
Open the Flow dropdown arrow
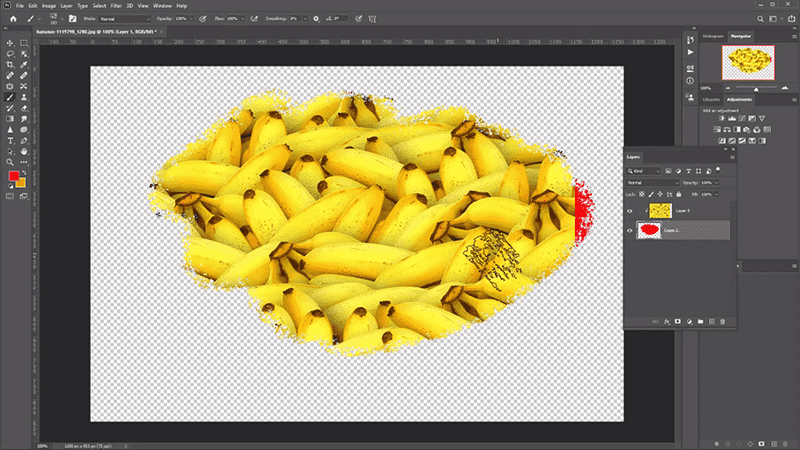(242, 19)
